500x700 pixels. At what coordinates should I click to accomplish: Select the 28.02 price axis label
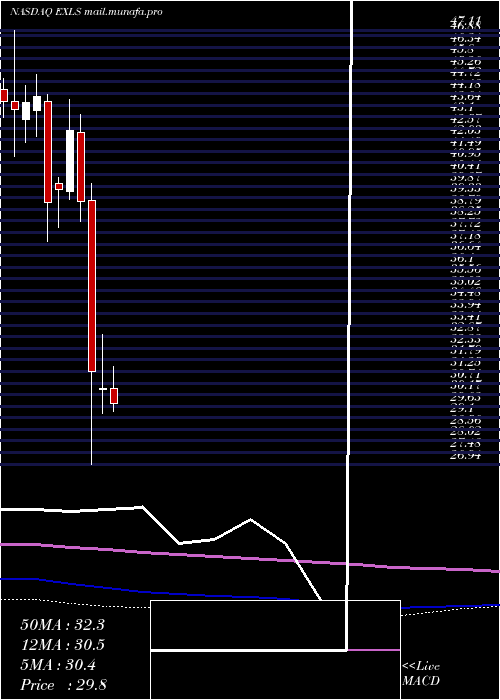pos(466,432)
